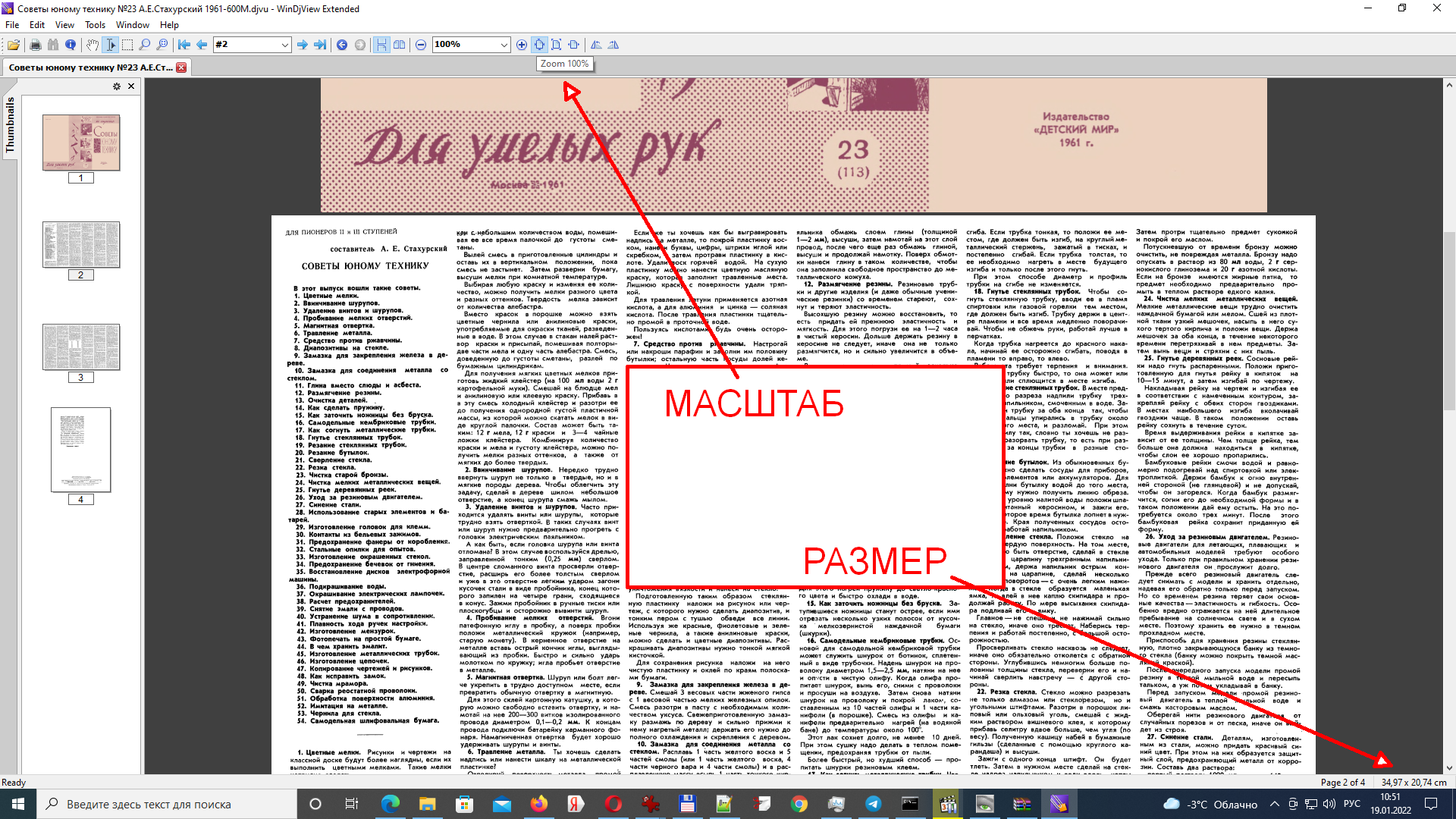Go to the next page arrow

click(303, 45)
